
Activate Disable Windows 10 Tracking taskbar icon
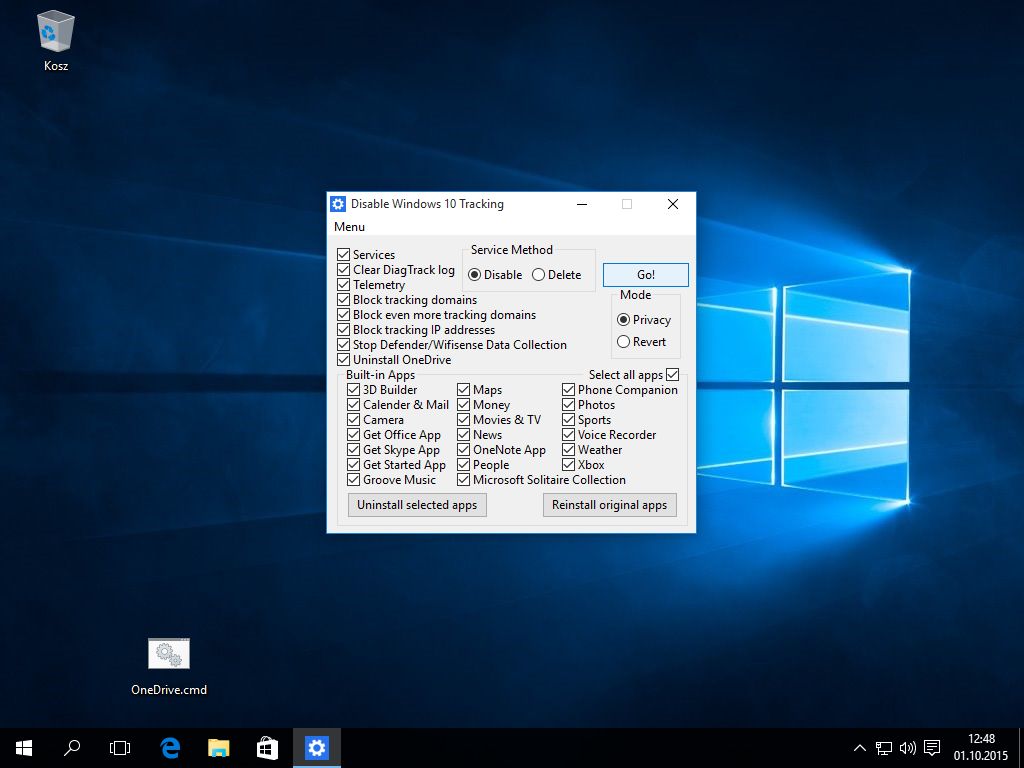pyautogui.click(x=317, y=748)
